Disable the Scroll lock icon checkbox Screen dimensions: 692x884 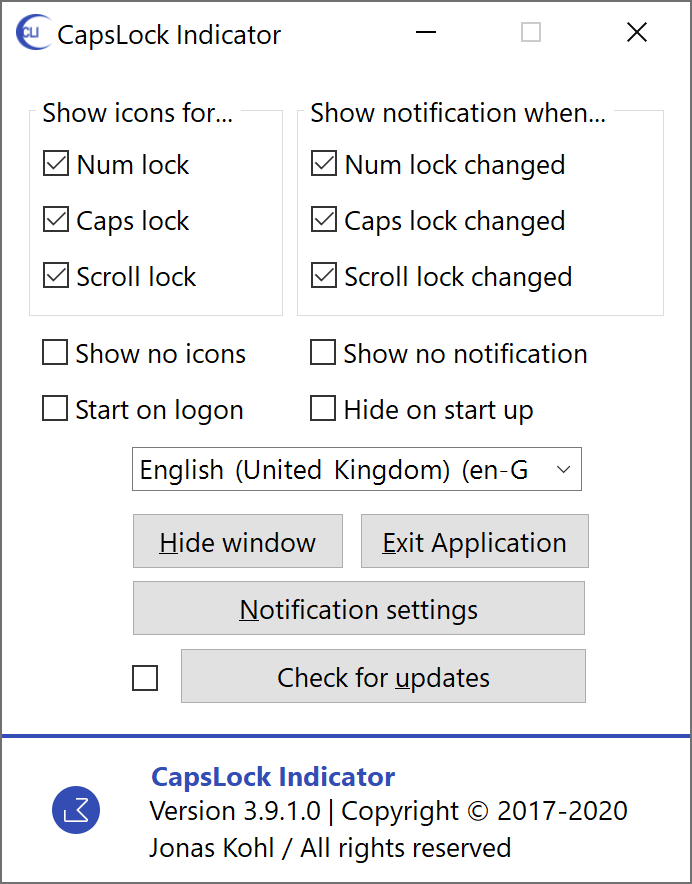pos(56,276)
